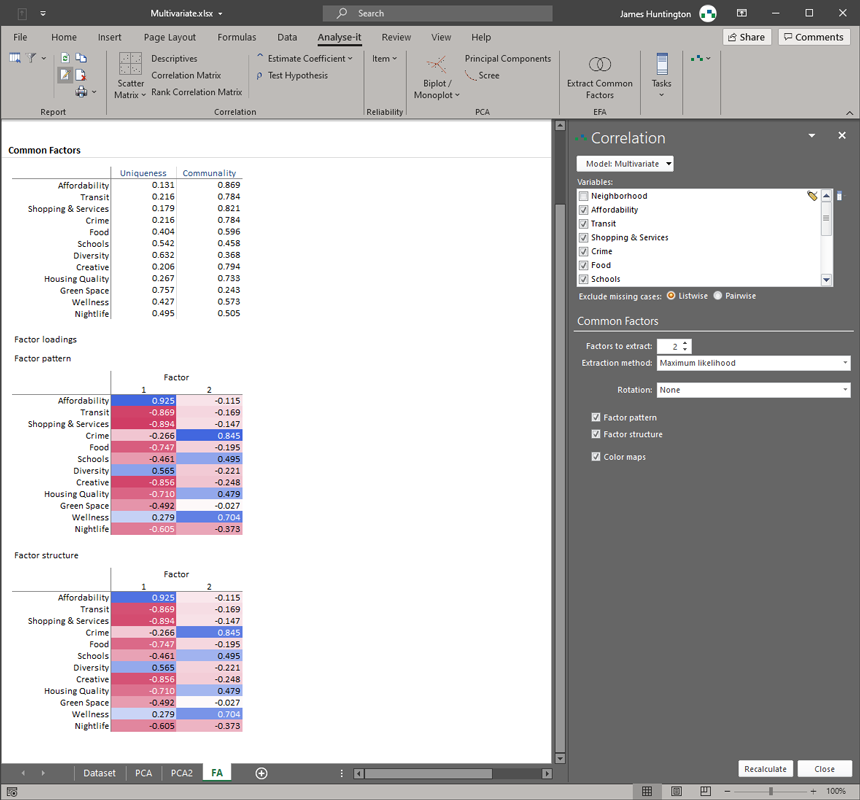Click the zoom slider in status bar
This screenshot has width=860, height=800.
tap(770, 791)
